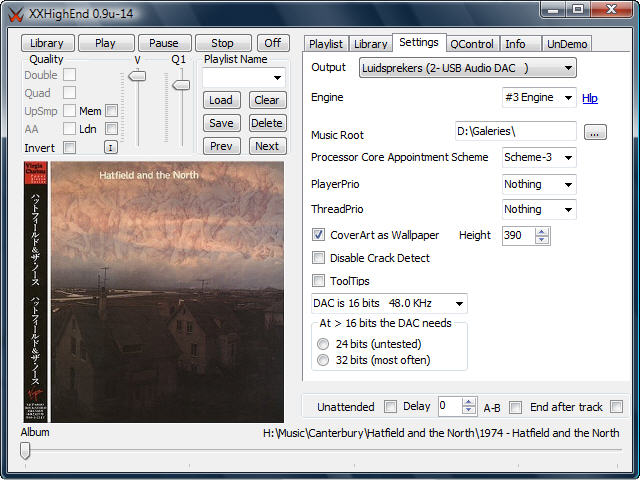The image size is (640, 480).
Task: Select the Settings tab
Action: click(419, 42)
